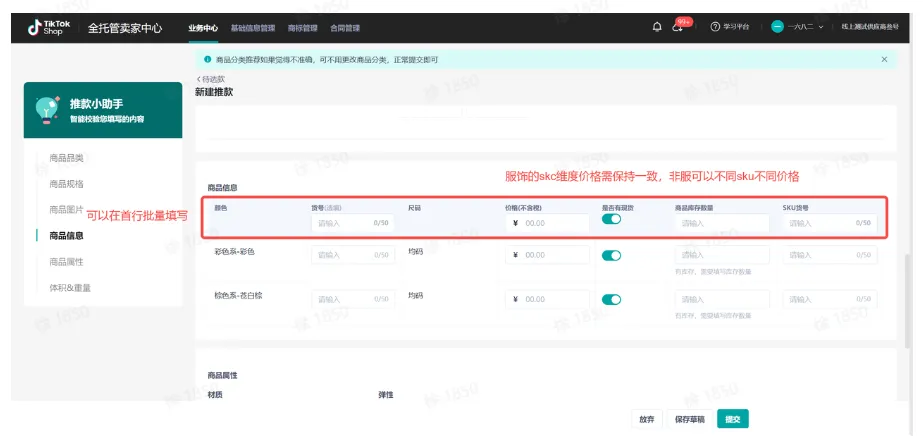
Task: Open the 业务中心 tab
Action: (203, 28)
